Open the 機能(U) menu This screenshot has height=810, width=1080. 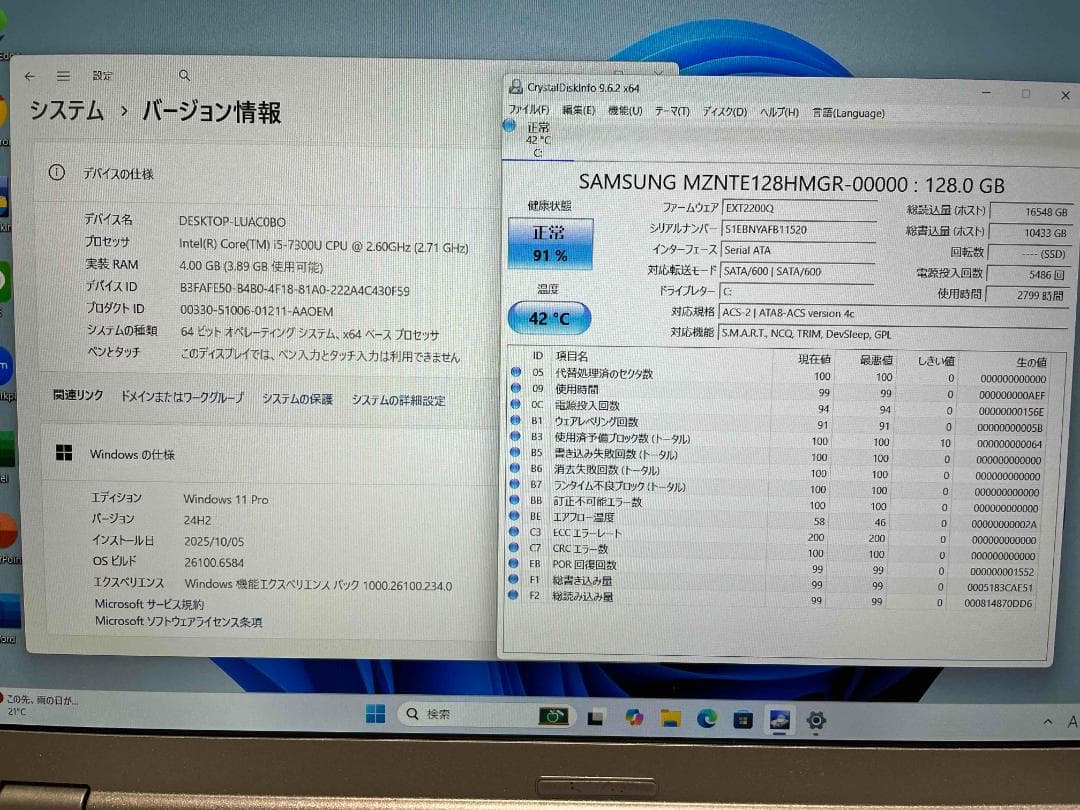[x=625, y=111]
